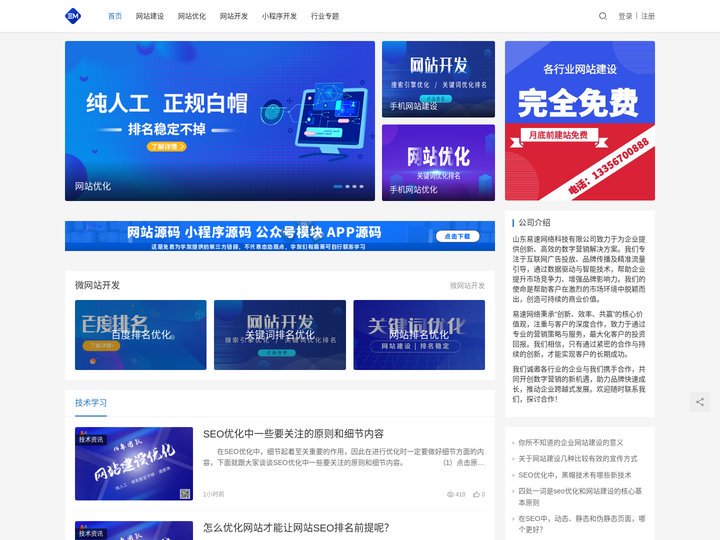Open the 手机网站优化 banner card

pyautogui.click(x=439, y=163)
